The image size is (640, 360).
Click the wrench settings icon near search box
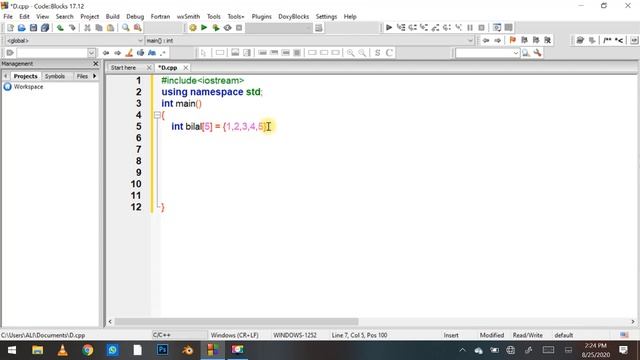coord(538,53)
